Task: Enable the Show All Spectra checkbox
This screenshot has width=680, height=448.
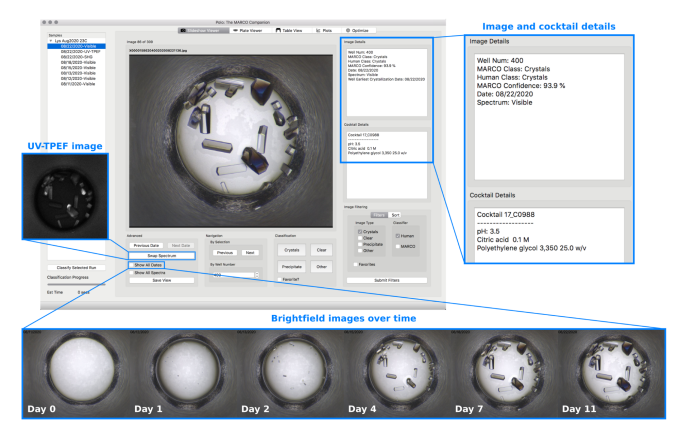Action: pos(131,272)
